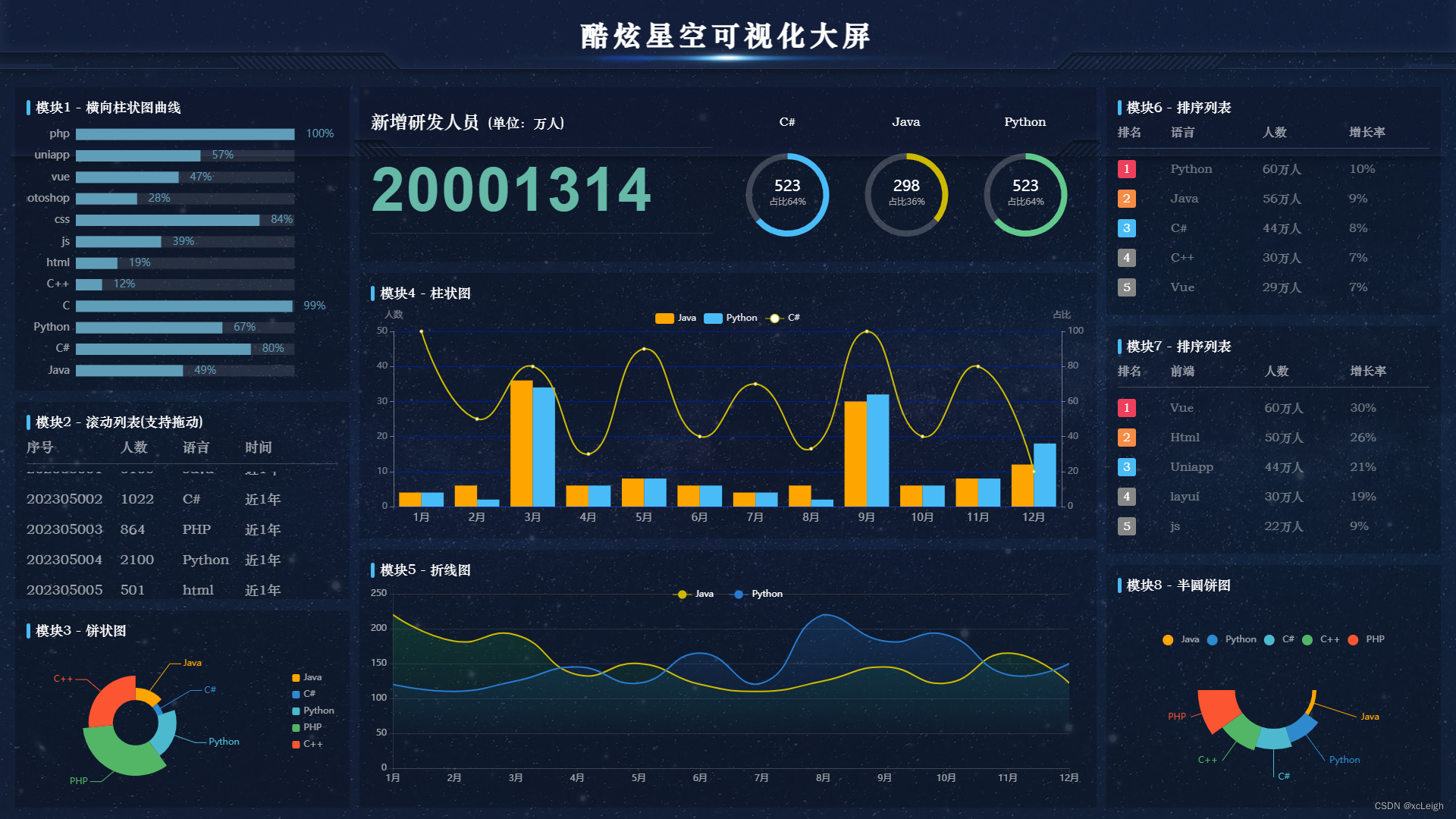Click the 9月 label on the 柱状图 bar chart axis
The image size is (1456, 819).
(867, 517)
